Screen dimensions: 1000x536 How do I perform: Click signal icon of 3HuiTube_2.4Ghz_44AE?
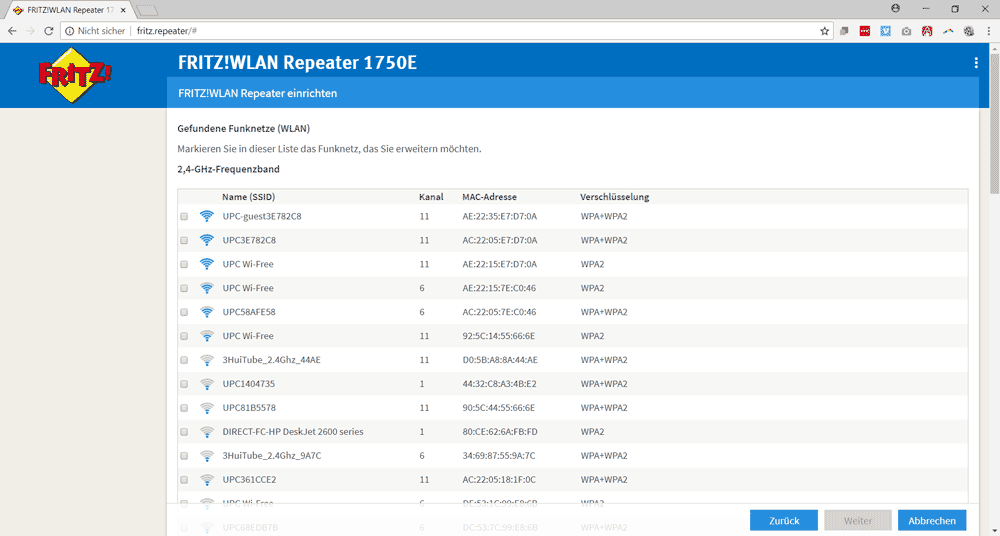(x=206, y=360)
